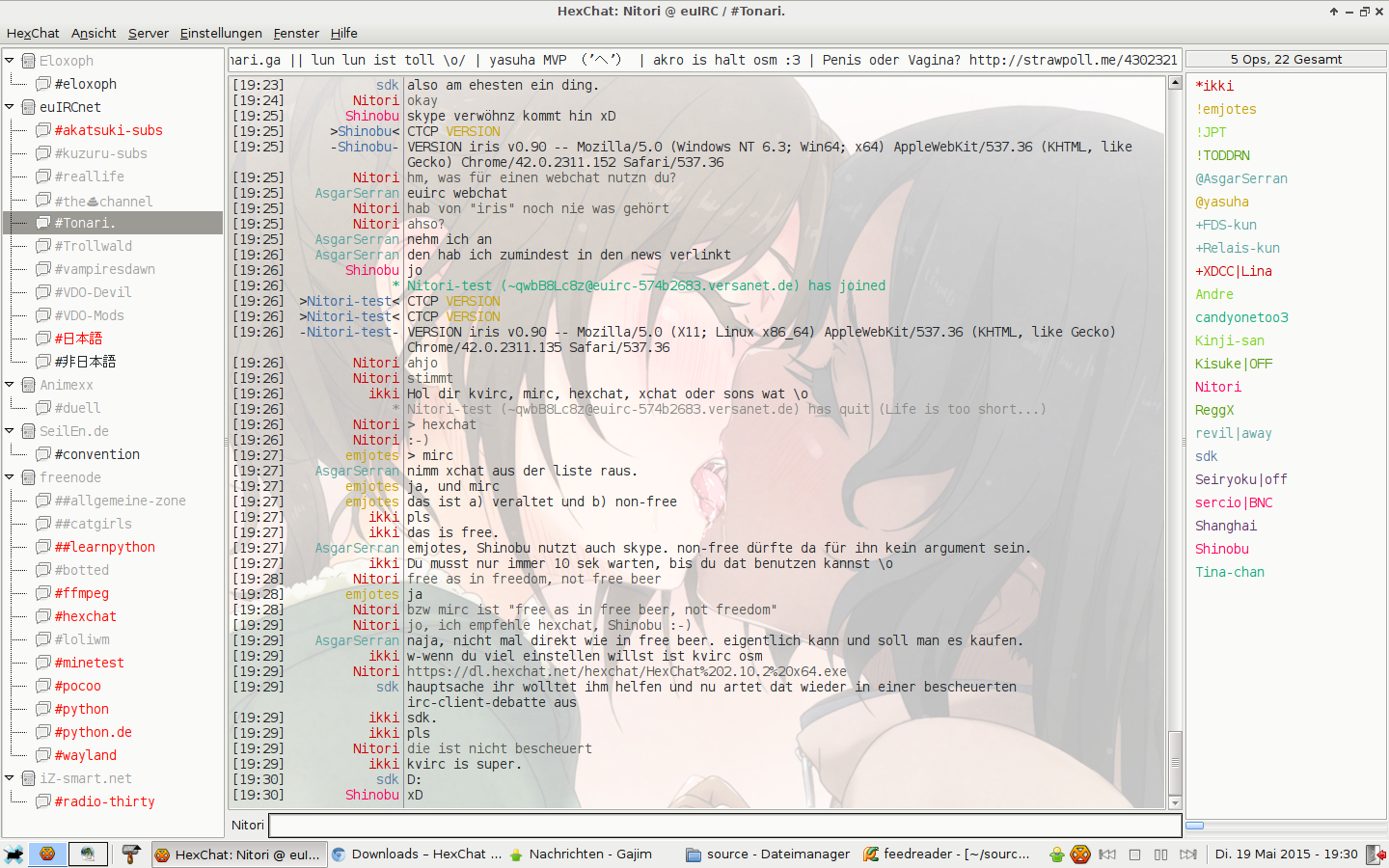This screenshot has height=868, width=1389.
Task: Click the paint roller launcher icon
Action: click(x=130, y=854)
